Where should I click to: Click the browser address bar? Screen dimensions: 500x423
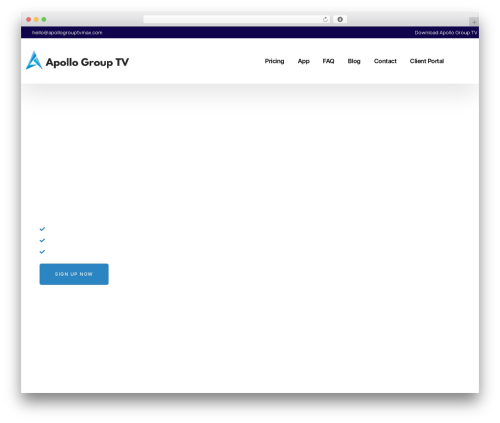point(237,19)
